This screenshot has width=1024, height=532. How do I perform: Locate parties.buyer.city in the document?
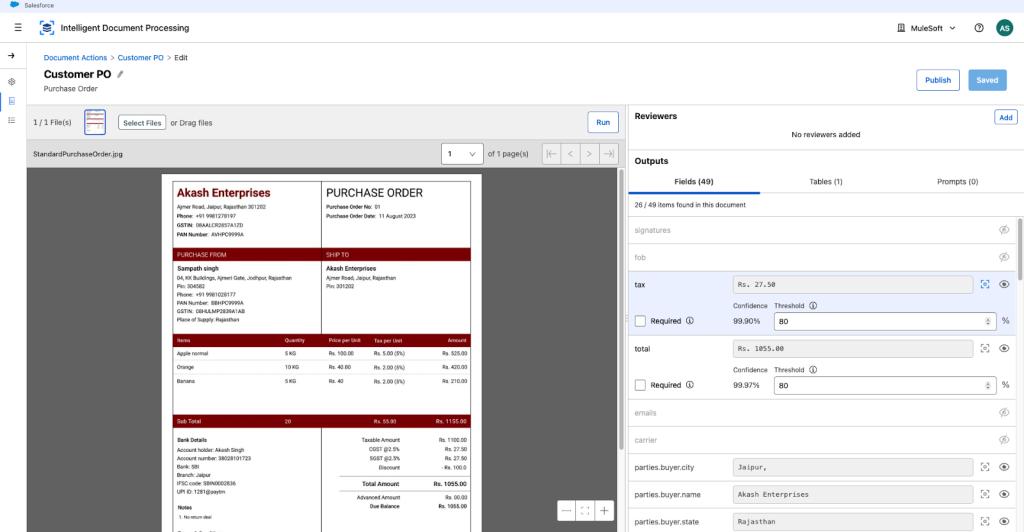pyautogui.click(x=985, y=467)
